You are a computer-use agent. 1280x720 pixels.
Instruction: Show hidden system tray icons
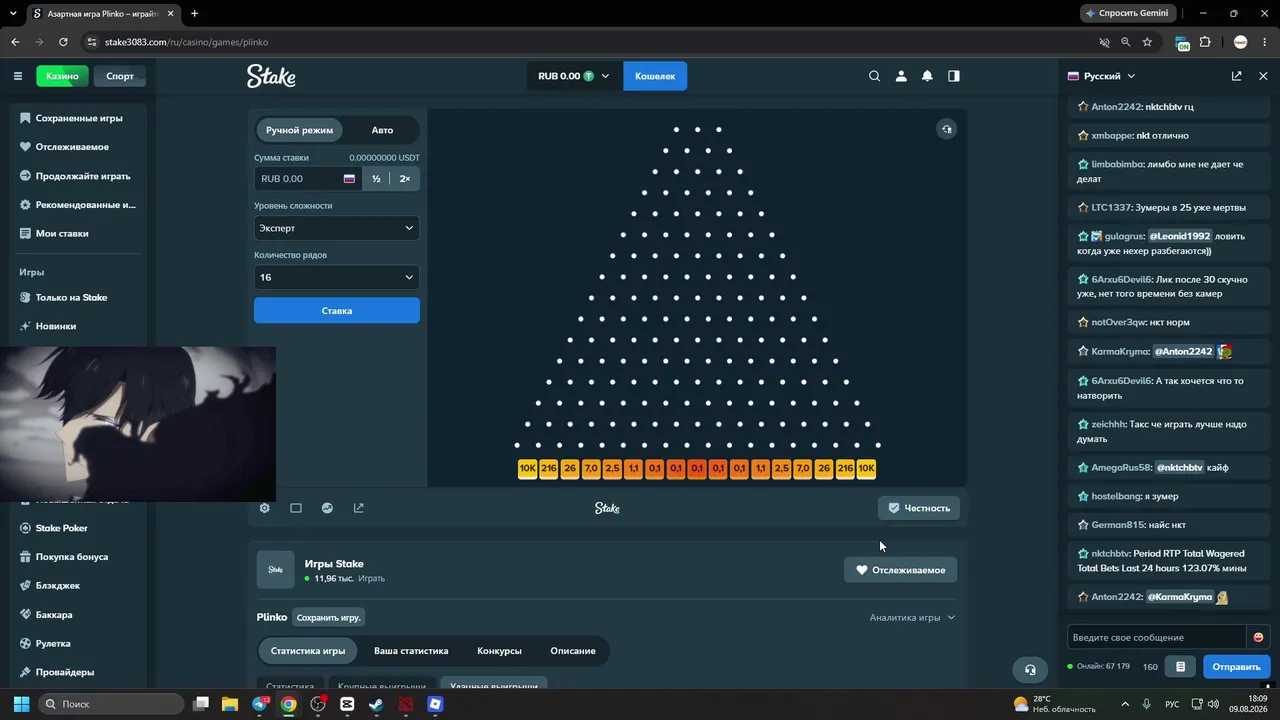(1125, 704)
